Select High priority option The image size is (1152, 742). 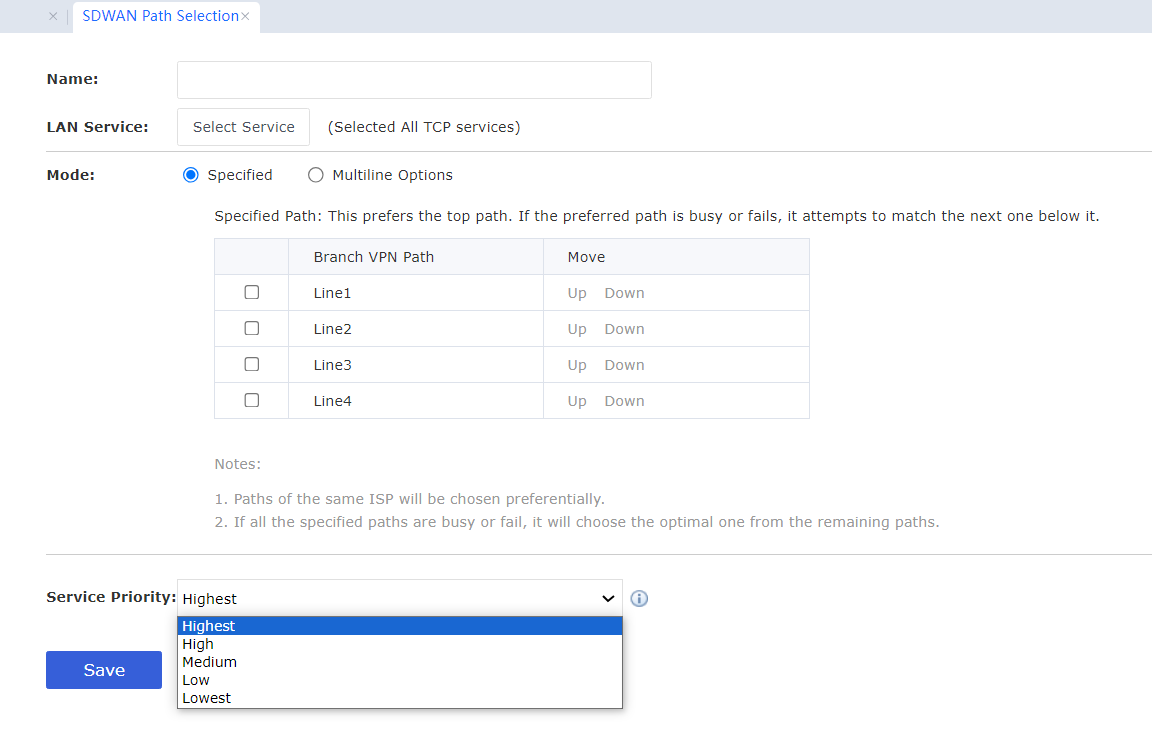[198, 644]
